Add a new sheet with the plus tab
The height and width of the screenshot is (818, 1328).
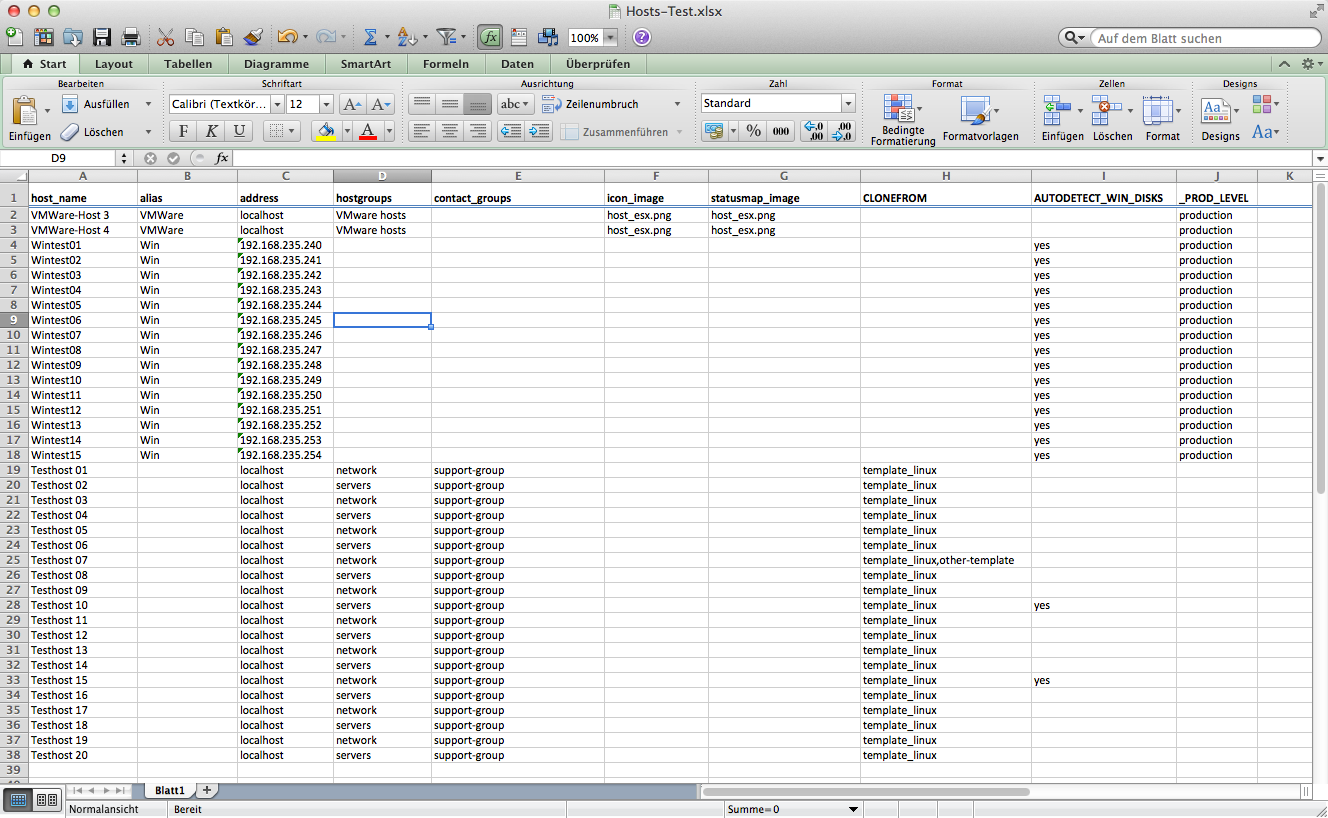[x=207, y=790]
